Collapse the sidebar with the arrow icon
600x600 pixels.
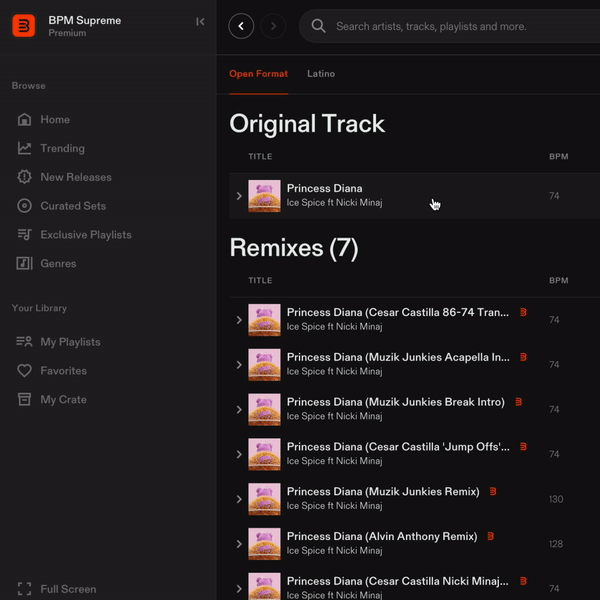tap(200, 22)
